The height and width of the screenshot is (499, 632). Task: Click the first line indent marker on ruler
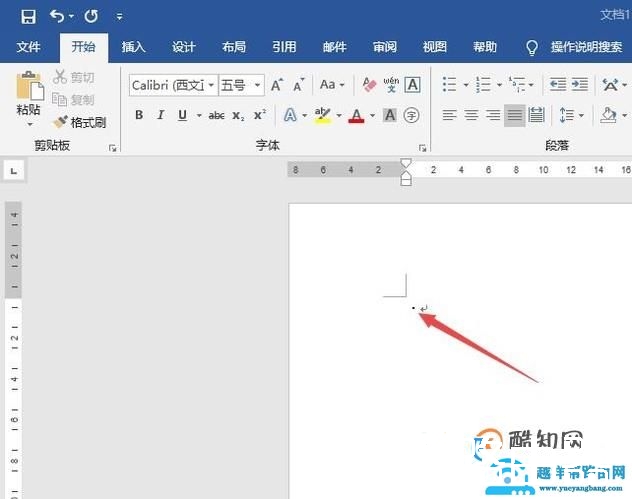(x=406, y=163)
